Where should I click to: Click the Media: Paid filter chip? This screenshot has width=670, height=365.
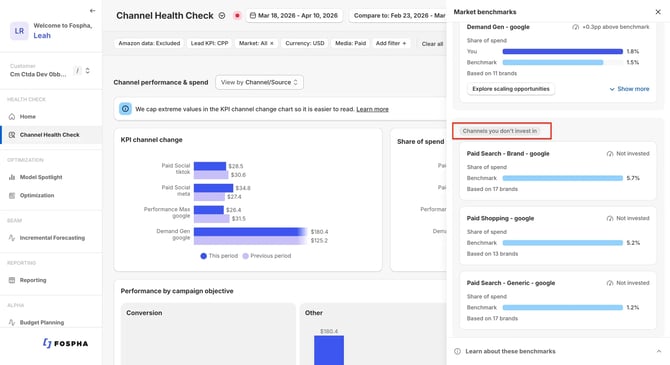[350, 43]
